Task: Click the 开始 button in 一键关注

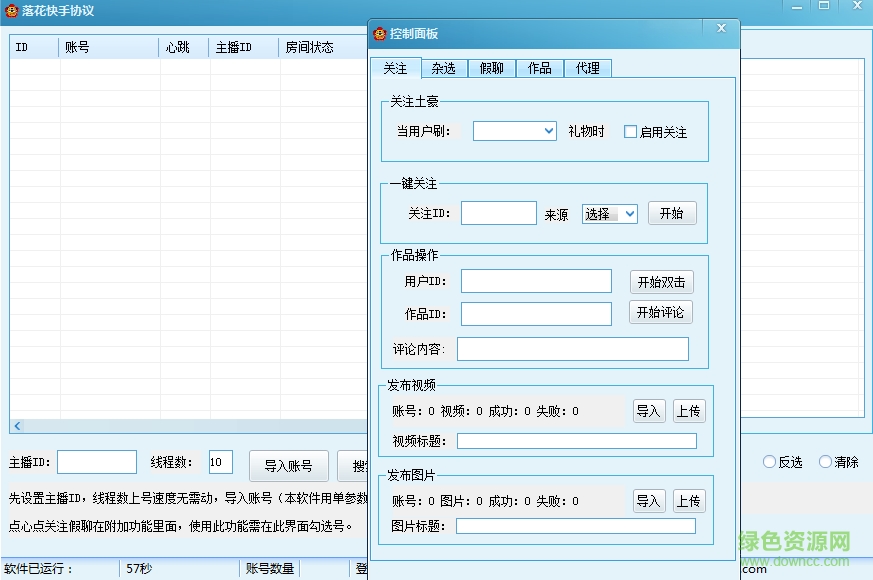Action: point(672,213)
